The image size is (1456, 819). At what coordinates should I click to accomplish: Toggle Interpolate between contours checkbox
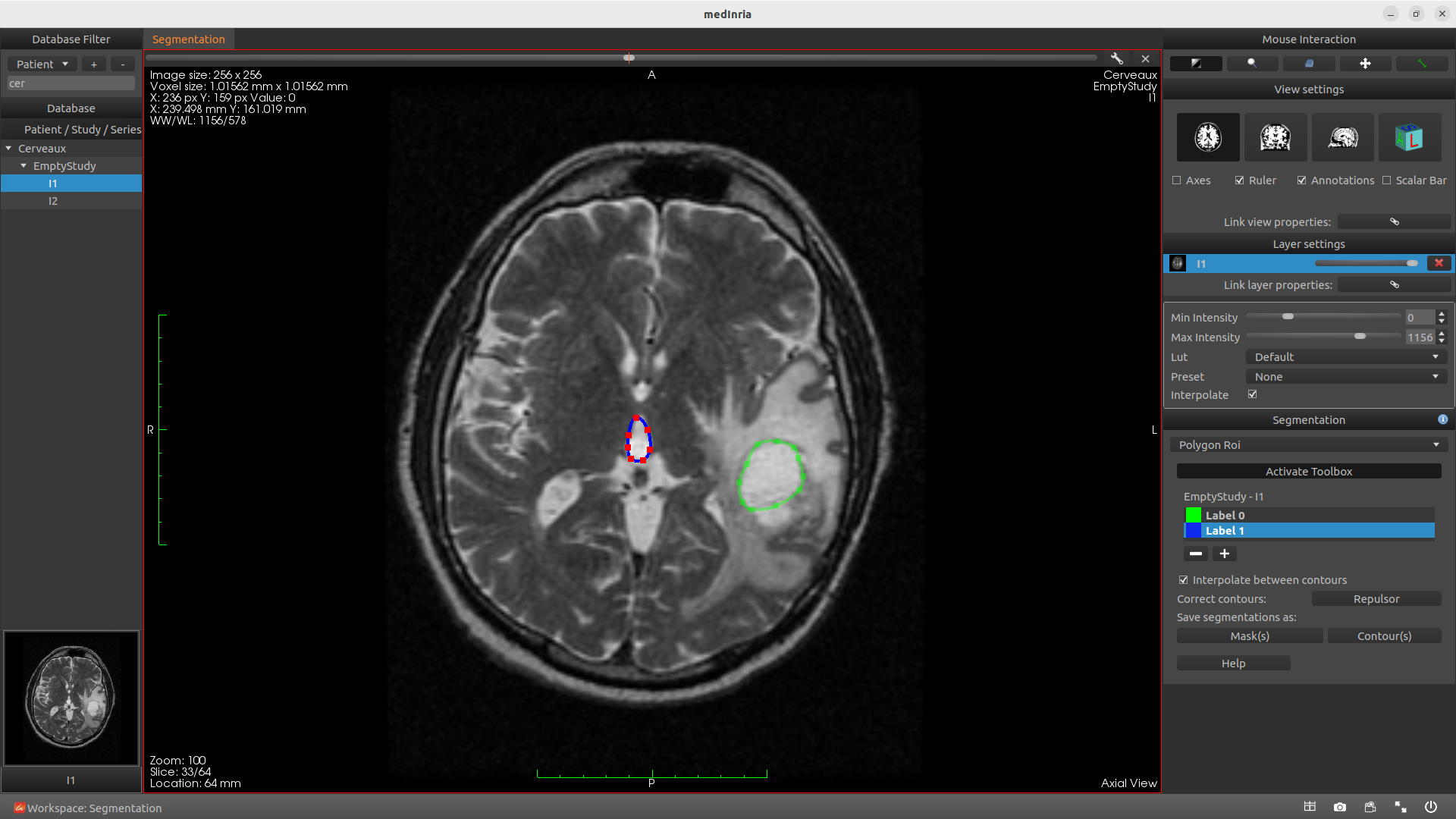click(x=1184, y=580)
